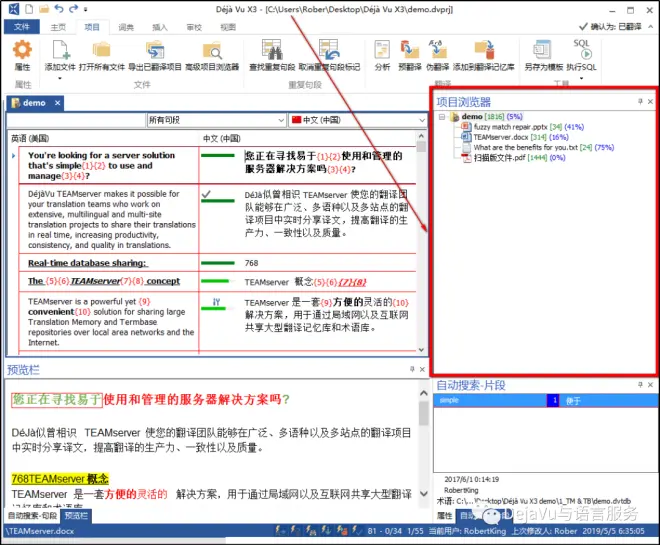
Task: Click the open folder quick access icon
Action: 44,8
